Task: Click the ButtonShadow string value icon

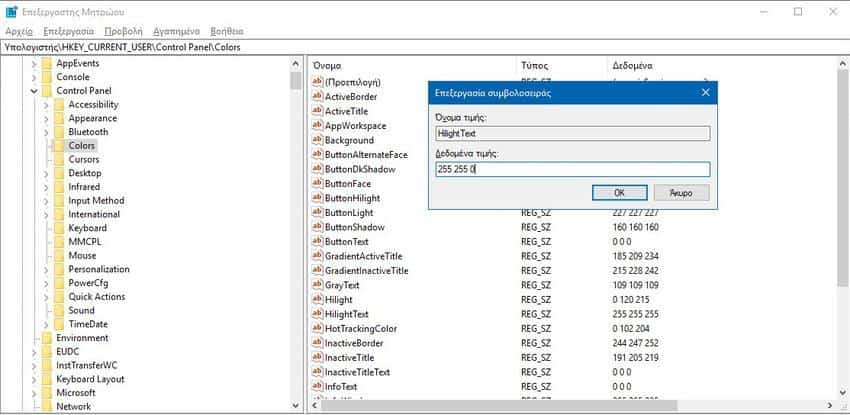Action: coord(318,227)
